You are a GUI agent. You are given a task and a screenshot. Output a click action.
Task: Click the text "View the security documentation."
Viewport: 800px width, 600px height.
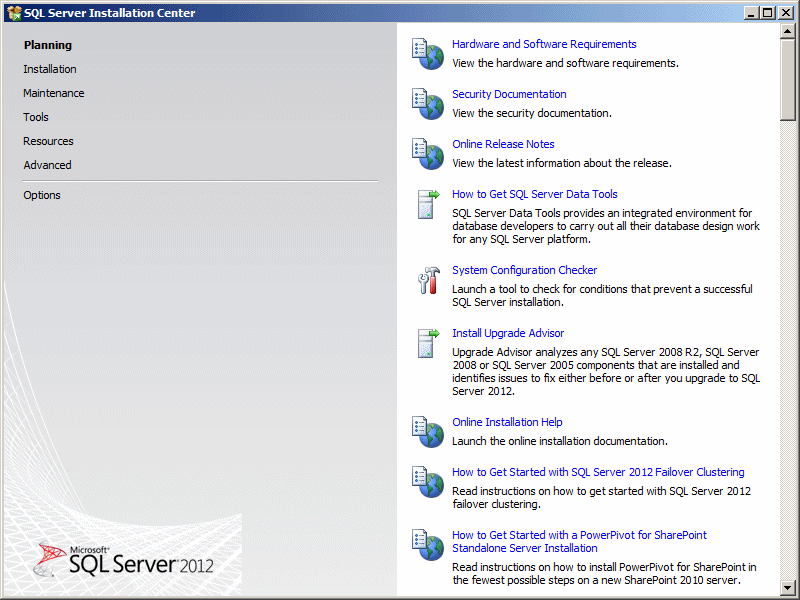(532, 113)
